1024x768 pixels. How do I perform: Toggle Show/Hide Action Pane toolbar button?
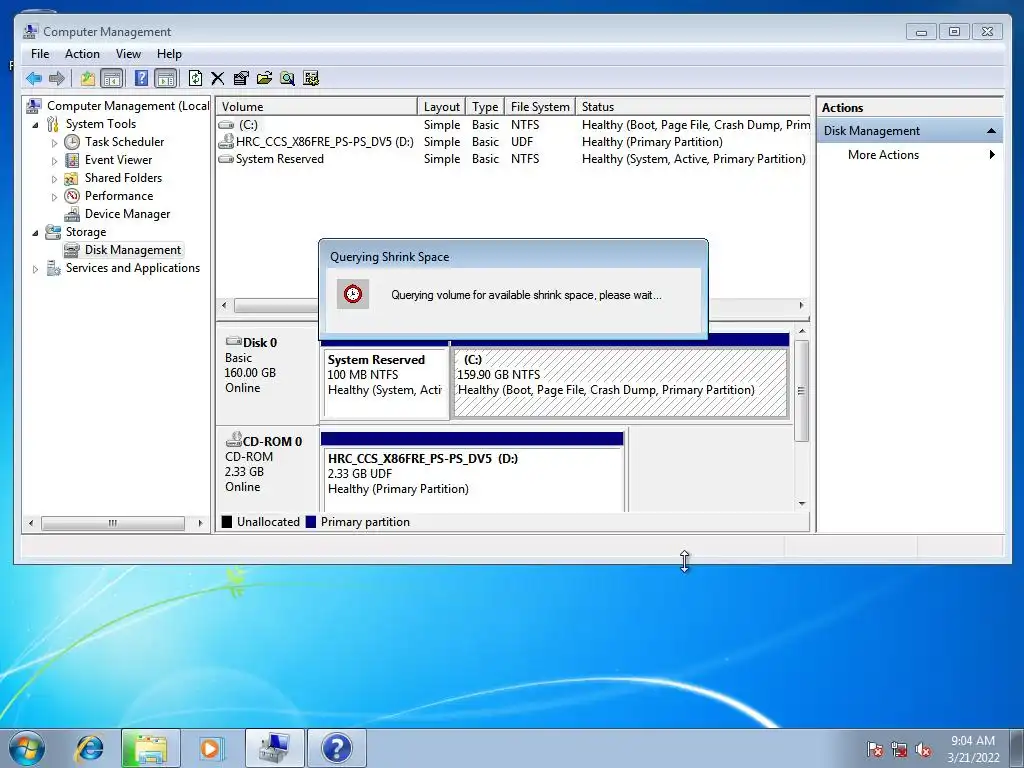pos(166,78)
